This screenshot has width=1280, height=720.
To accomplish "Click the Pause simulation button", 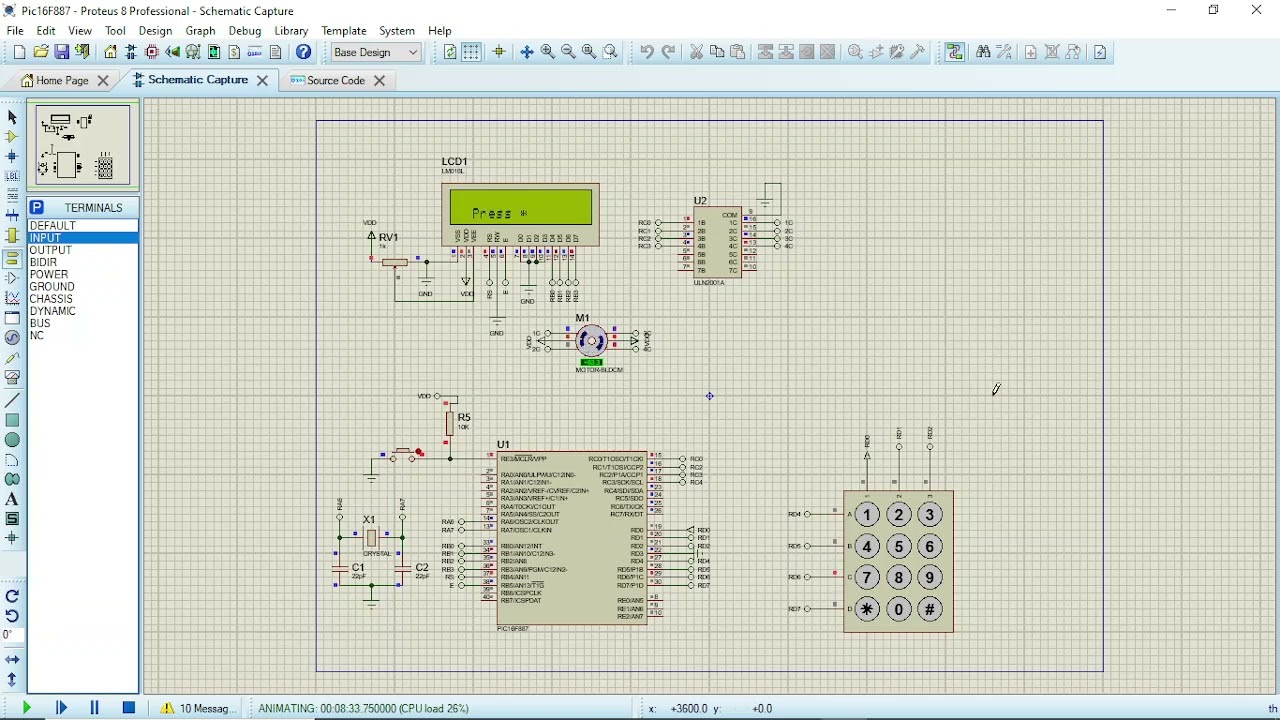I will coord(95,708).
